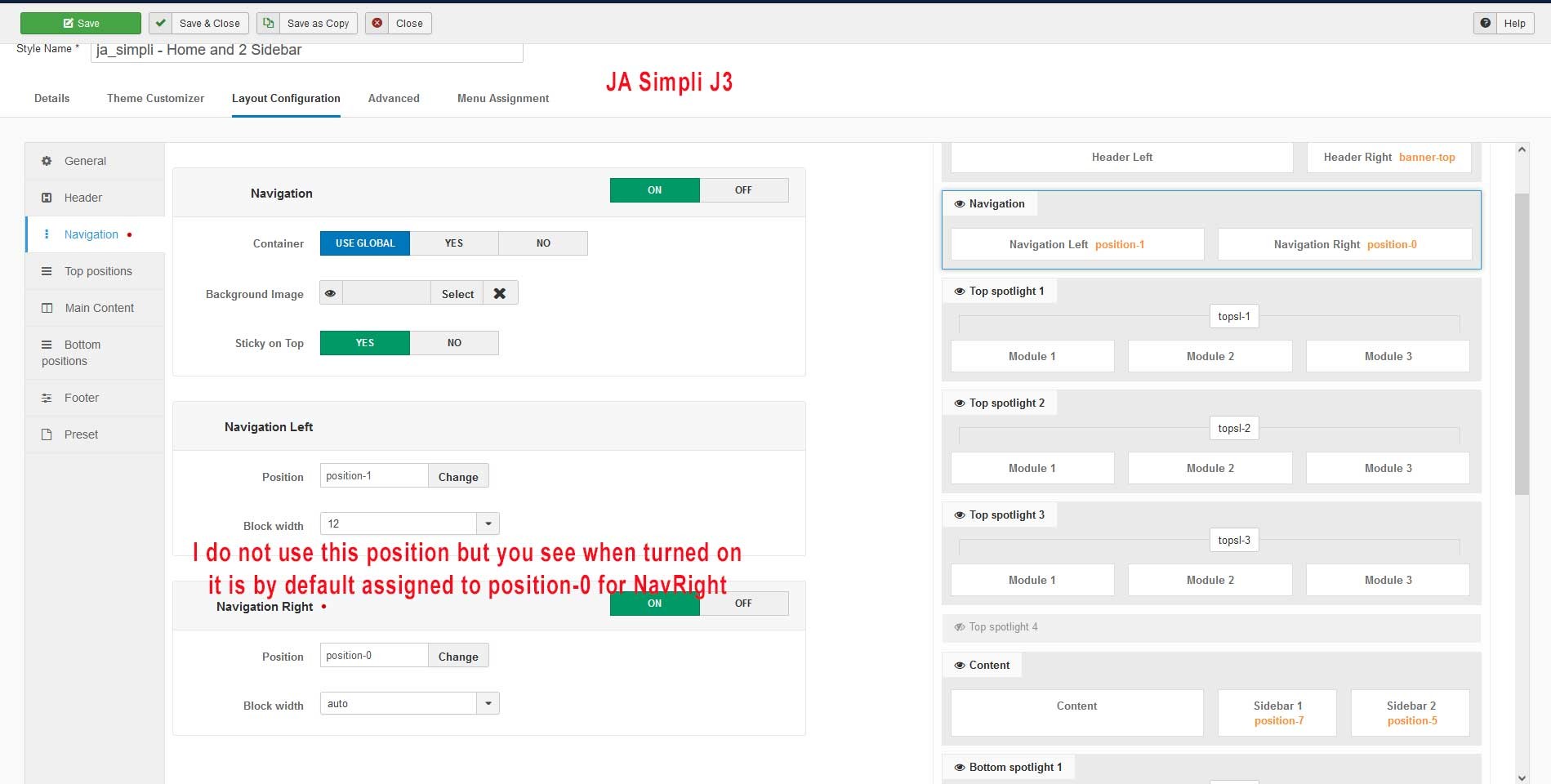Viewport: 1551px width, 784px height.
Task: Open the Advanced tab
Action: coord(394,98)
